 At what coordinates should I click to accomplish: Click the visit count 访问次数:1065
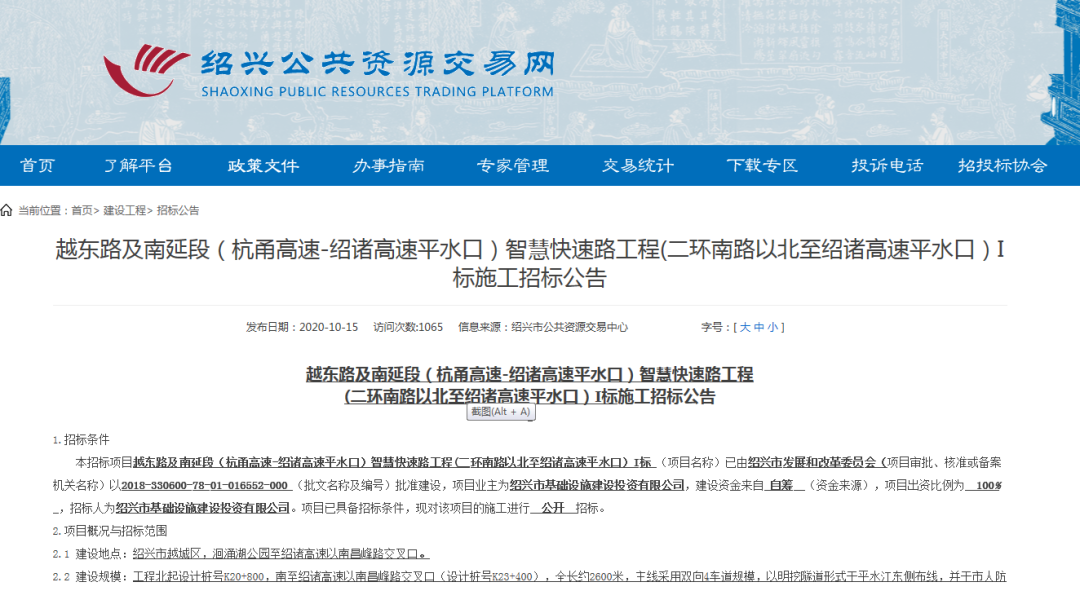(408, 327)
